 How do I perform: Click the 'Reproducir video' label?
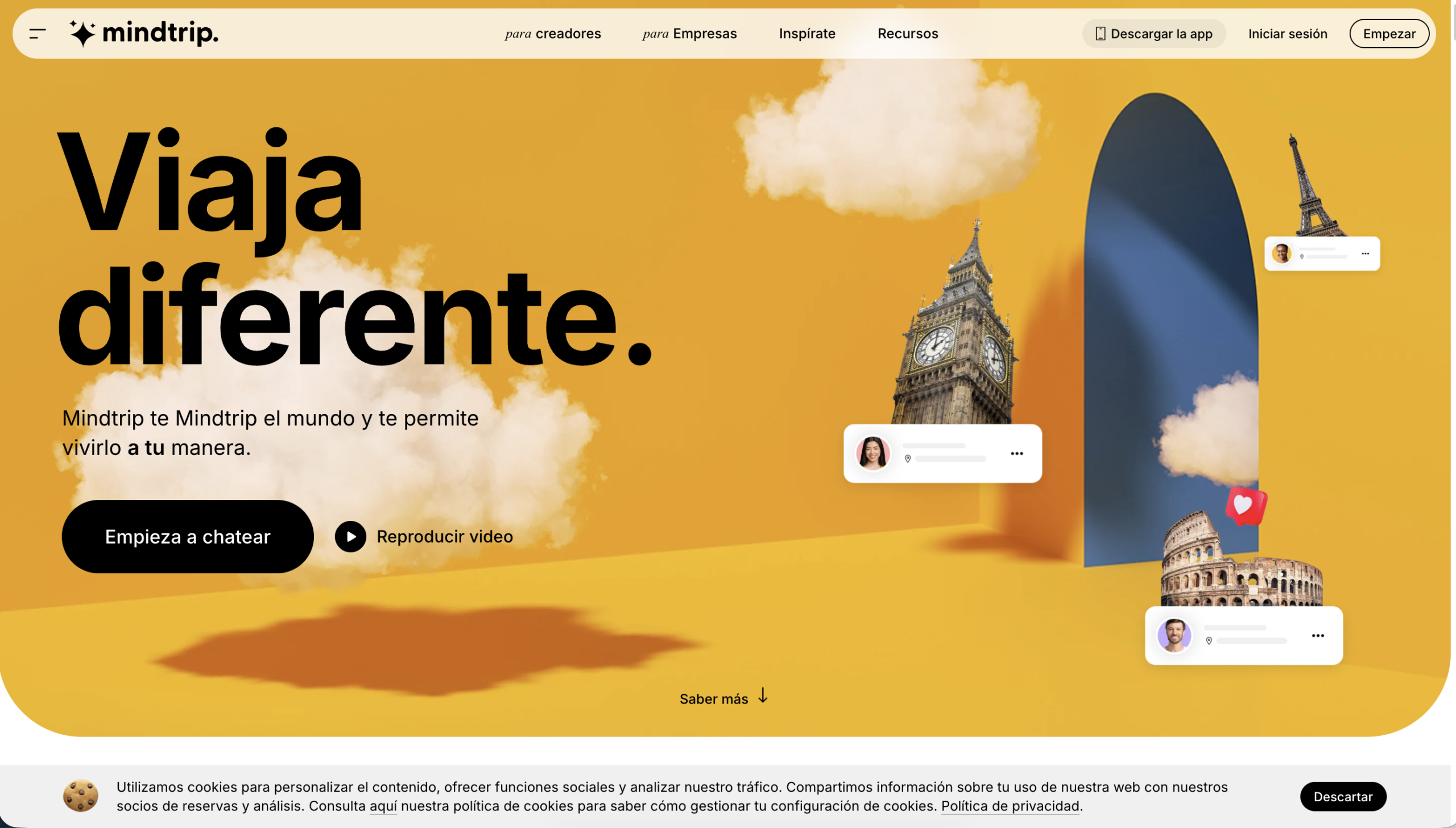click(445, 536)
